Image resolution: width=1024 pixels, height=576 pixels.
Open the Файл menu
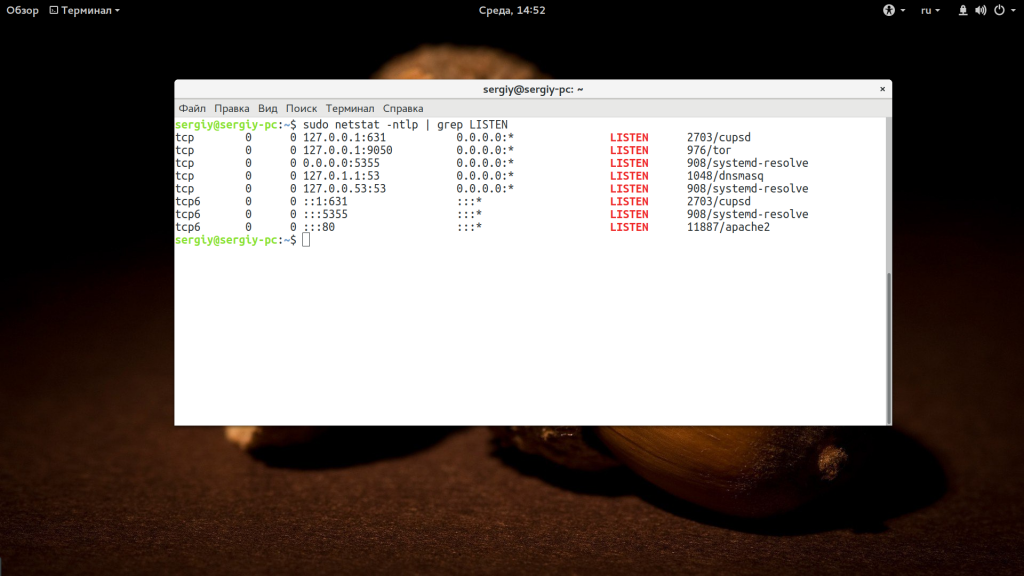click(192, 108)
